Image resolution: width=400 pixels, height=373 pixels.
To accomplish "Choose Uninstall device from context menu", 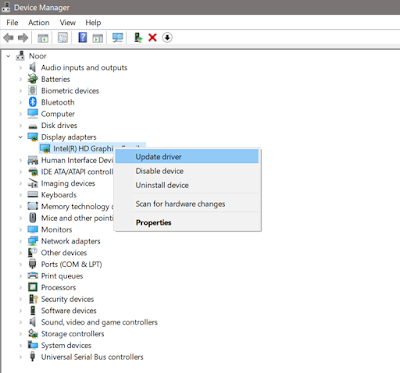I will (187, 185).
